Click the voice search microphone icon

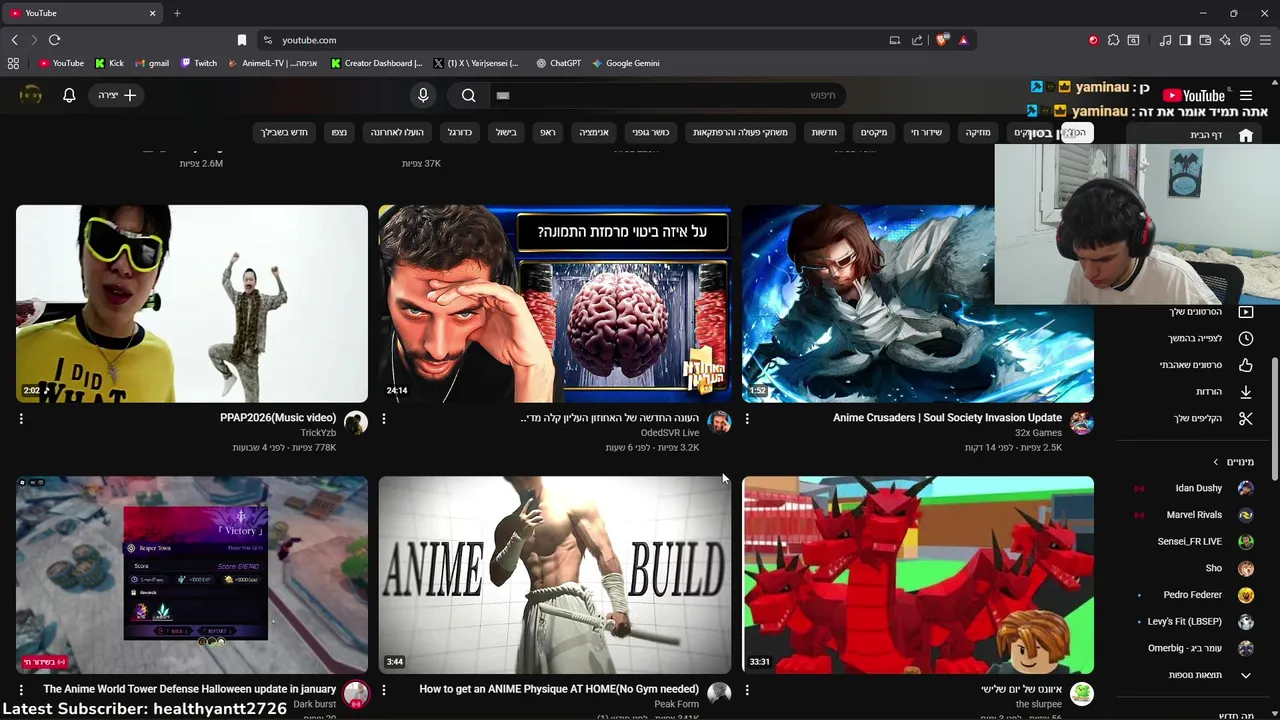pyautogui.click(x=423, y=95)
